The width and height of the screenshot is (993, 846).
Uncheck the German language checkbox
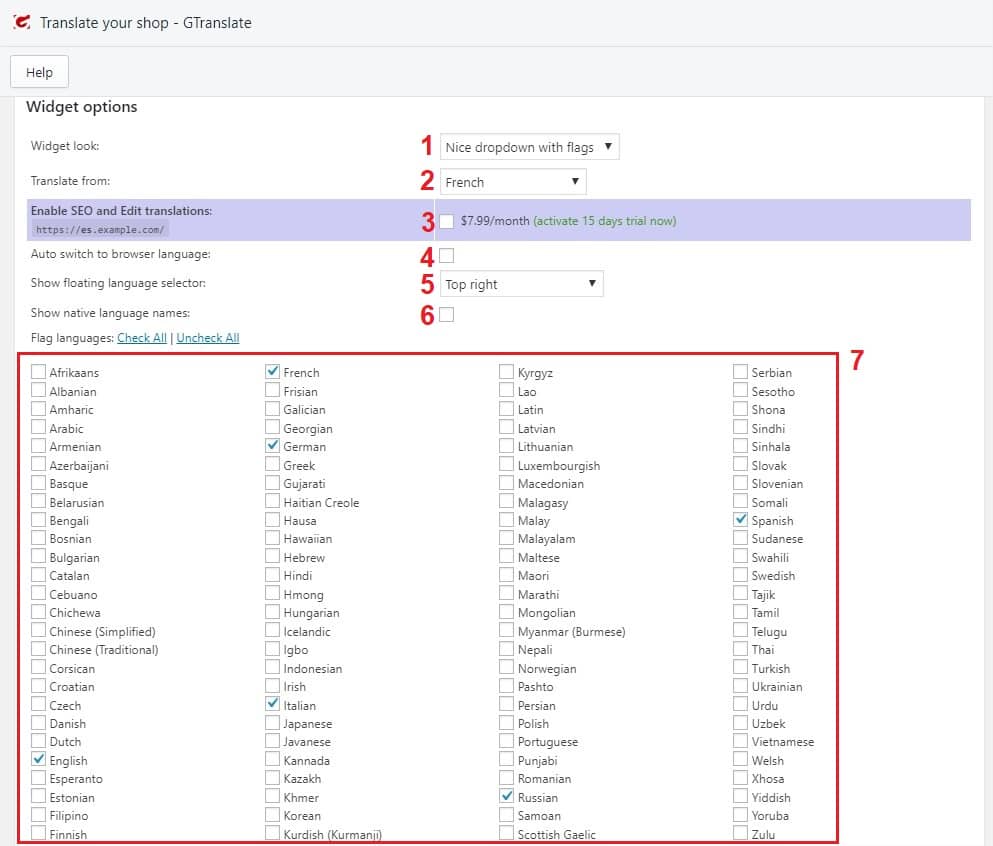pyautogui.click(x=272, y=446)
